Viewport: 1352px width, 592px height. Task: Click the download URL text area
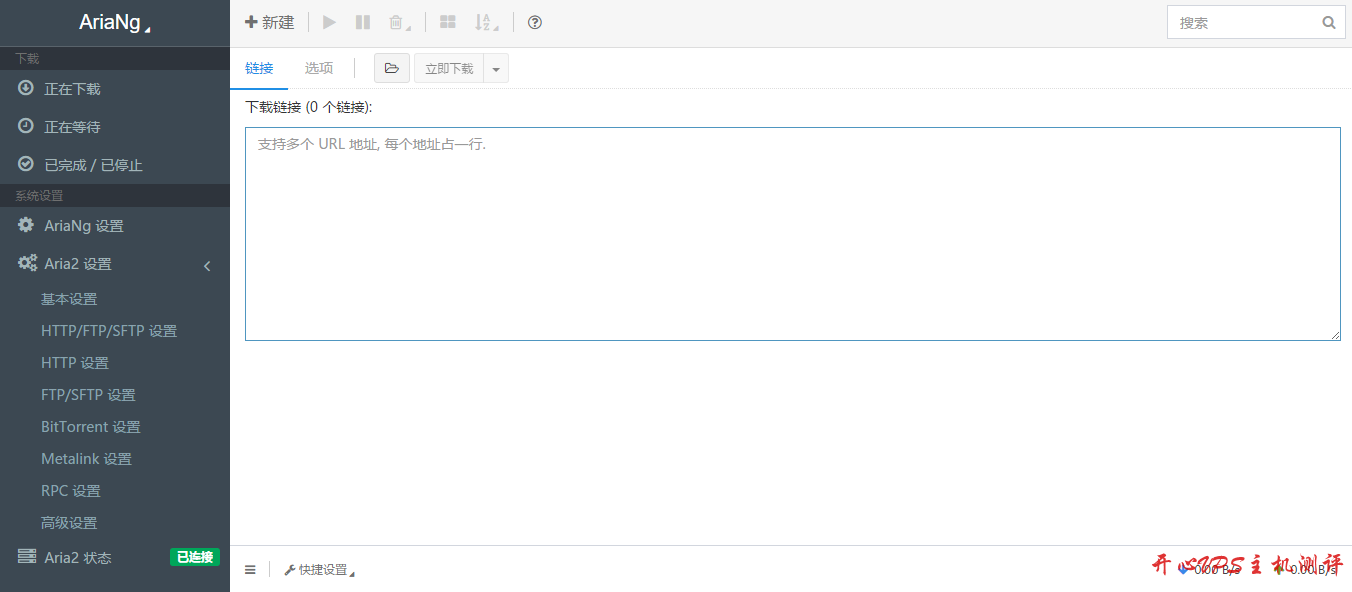[792, 234]
